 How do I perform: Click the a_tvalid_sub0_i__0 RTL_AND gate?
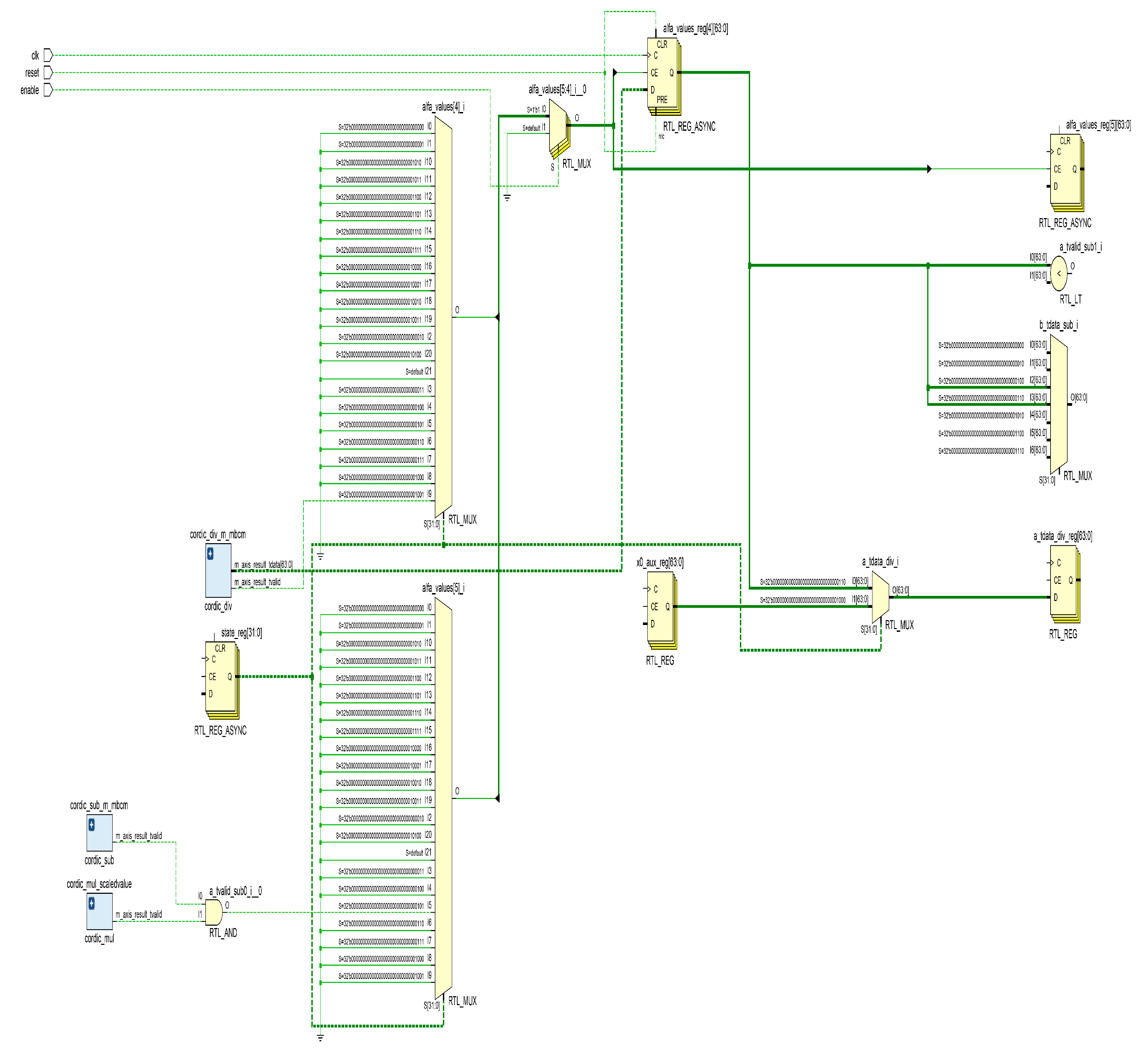213,912
